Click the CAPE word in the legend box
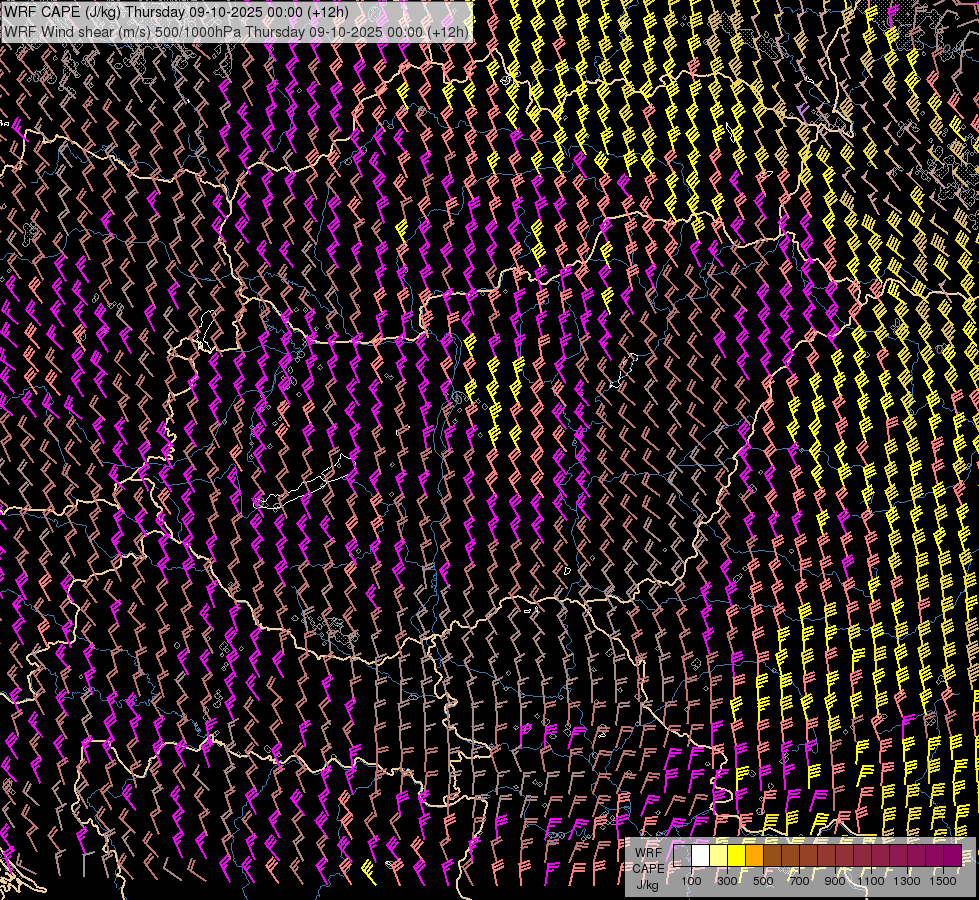This screenshot has width=979, height=900. [647, 867]
